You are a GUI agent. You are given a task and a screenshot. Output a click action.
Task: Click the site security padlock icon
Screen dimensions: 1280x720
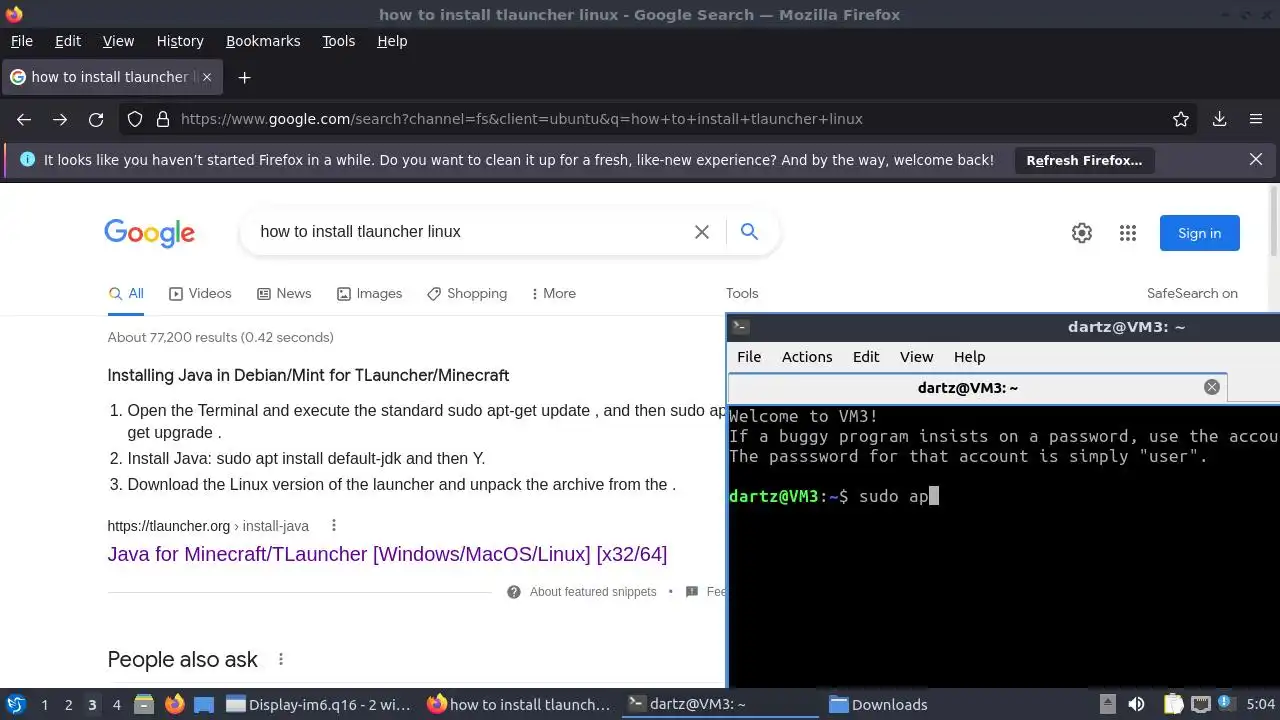(x=163, y=119)
